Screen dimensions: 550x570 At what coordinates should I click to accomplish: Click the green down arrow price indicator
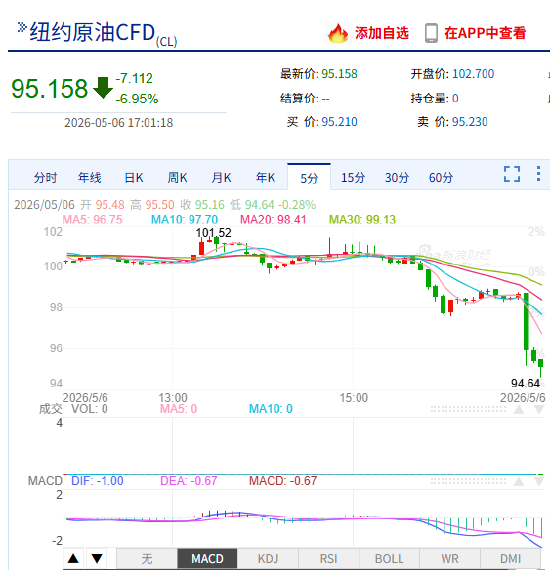point(103,88)
